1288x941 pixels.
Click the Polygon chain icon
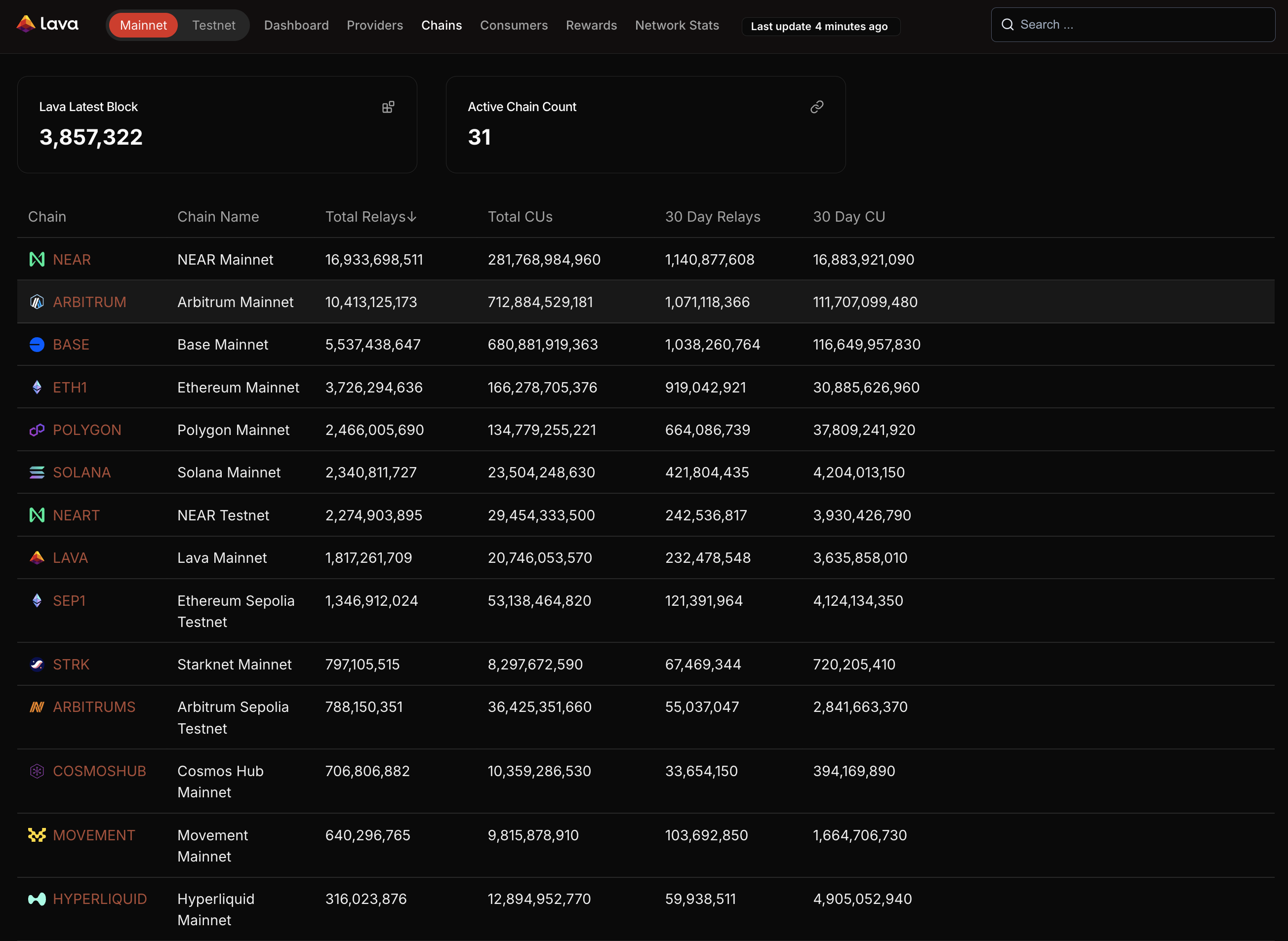(x=37, y=430)
